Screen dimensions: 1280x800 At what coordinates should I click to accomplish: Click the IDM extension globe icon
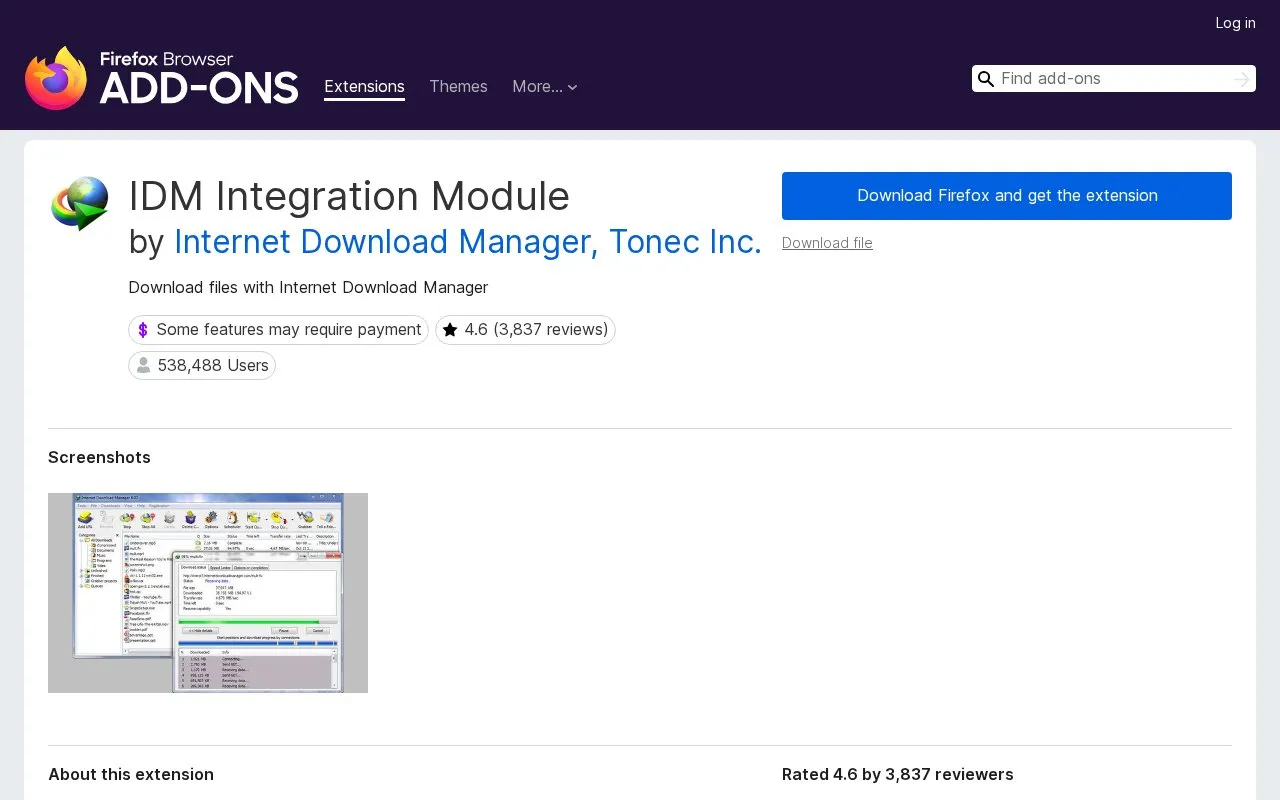79,203
